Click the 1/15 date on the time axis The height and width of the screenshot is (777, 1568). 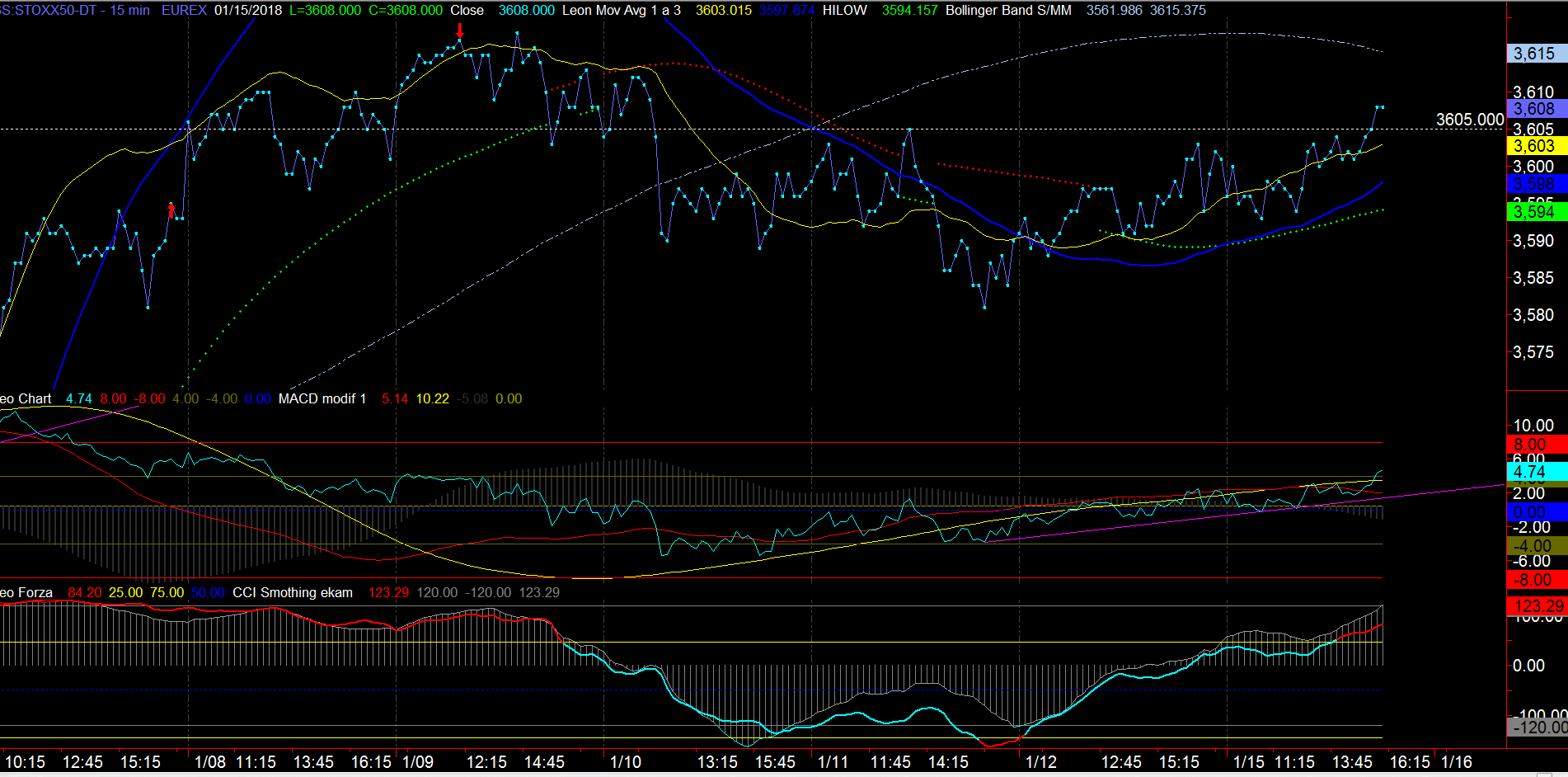tap(1249, 762)
